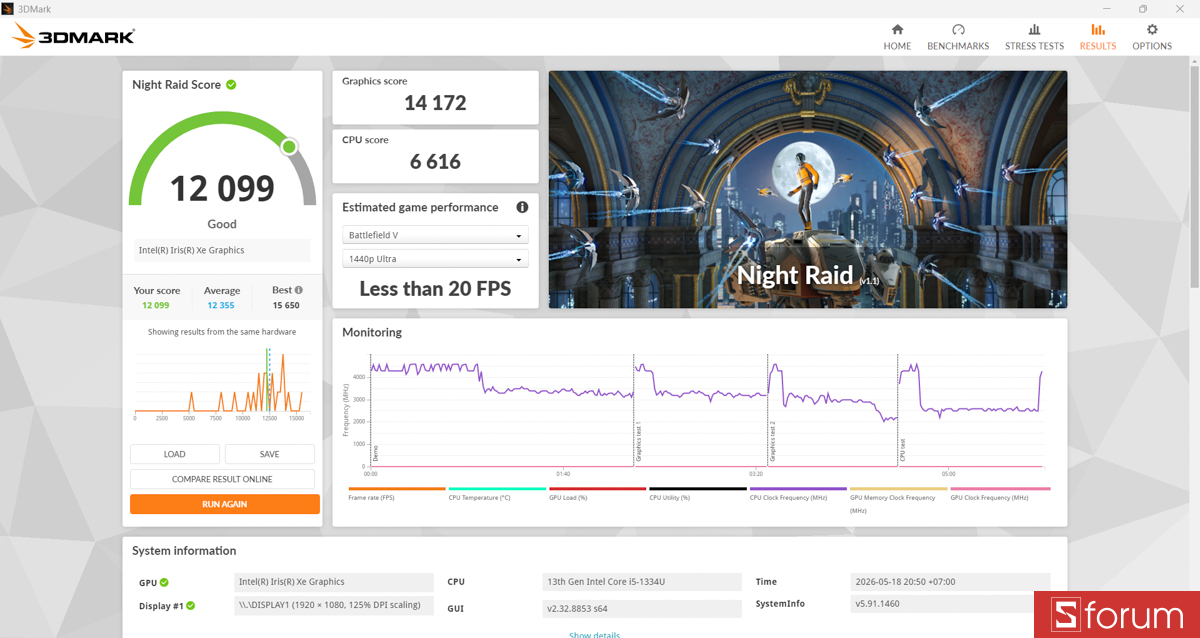Image resolution: width=1200 pixels, height=638 pixels.
Task: Click the DISPLAY1 1920 × 1080 field
Action: (335, 605)
